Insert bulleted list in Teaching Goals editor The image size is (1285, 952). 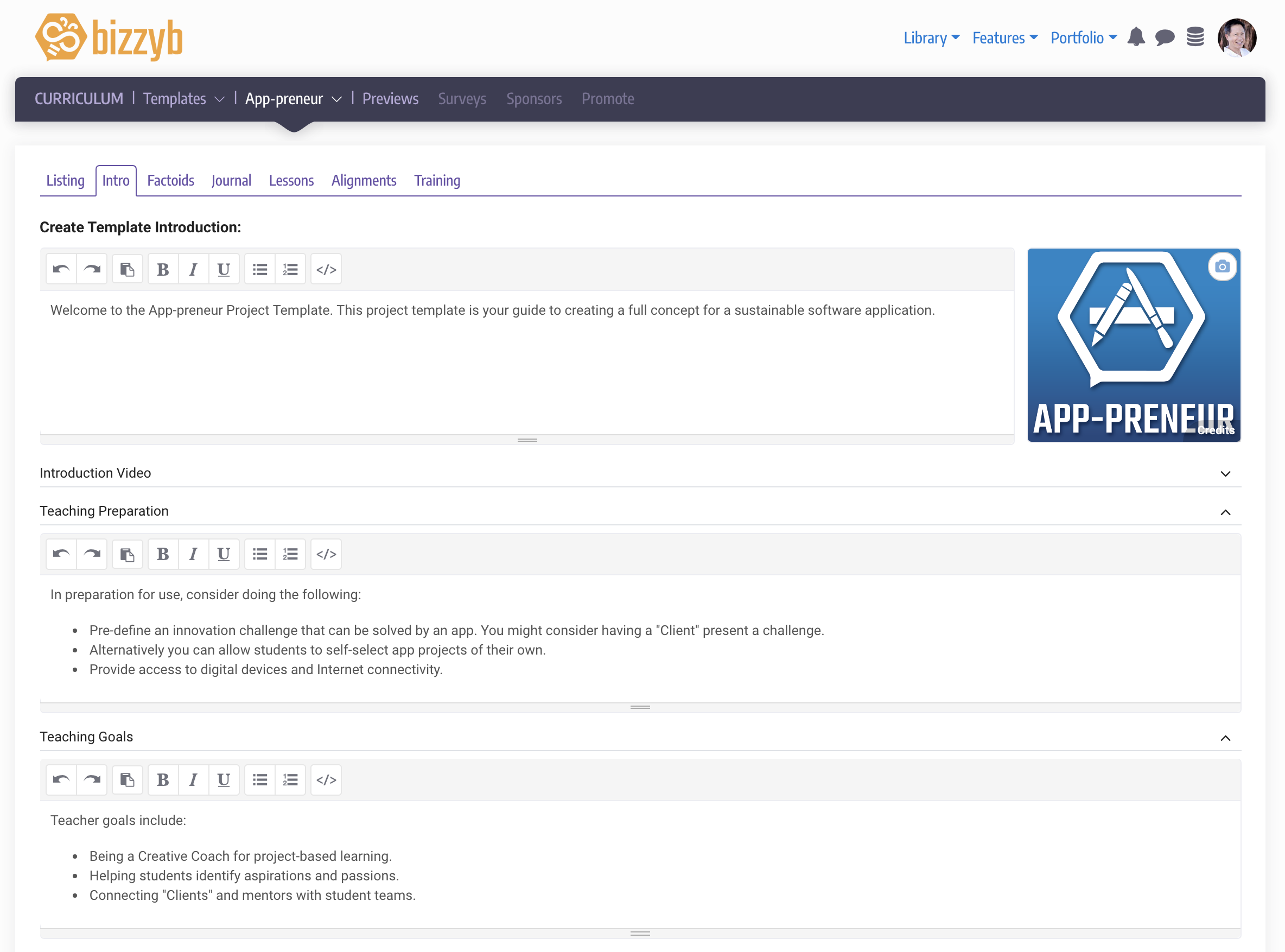pyautogui.click(x=260, y=780)
